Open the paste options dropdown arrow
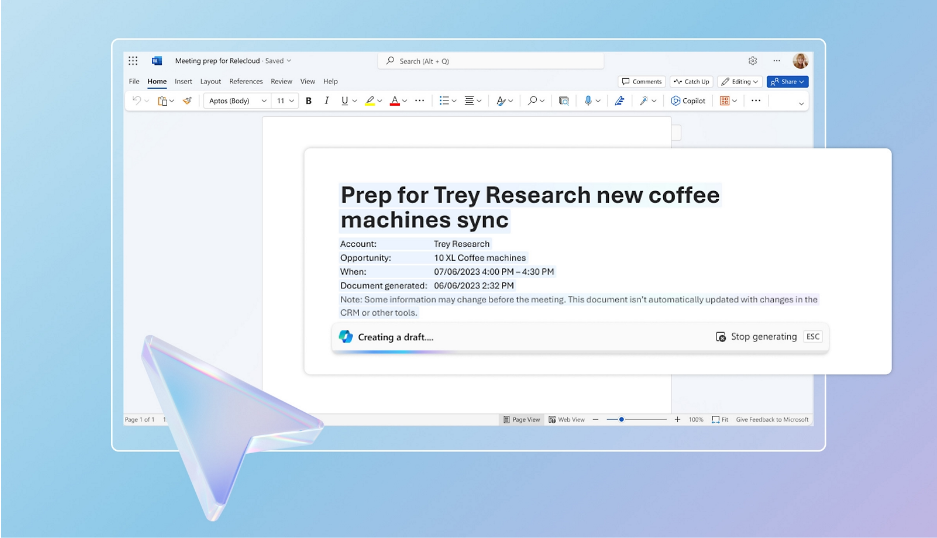This screenshot has width=937, height=538. point(172,101)
